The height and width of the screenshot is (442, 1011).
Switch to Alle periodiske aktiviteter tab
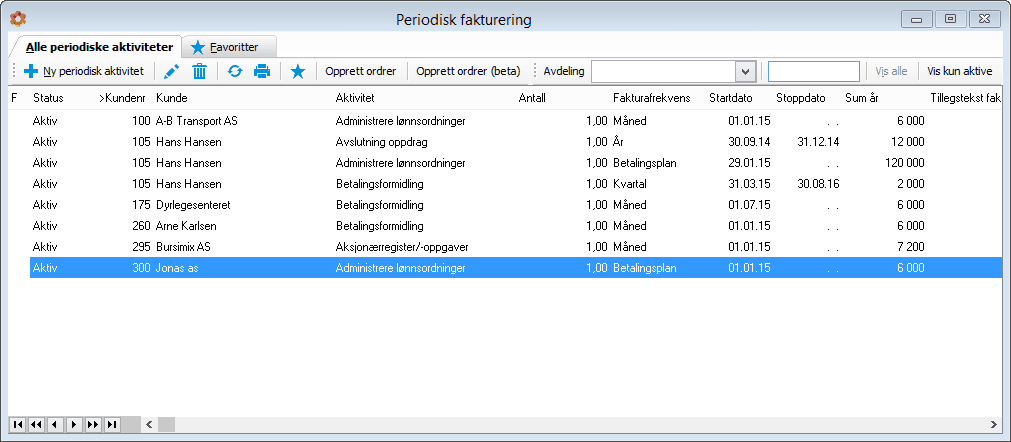(99, 47)
